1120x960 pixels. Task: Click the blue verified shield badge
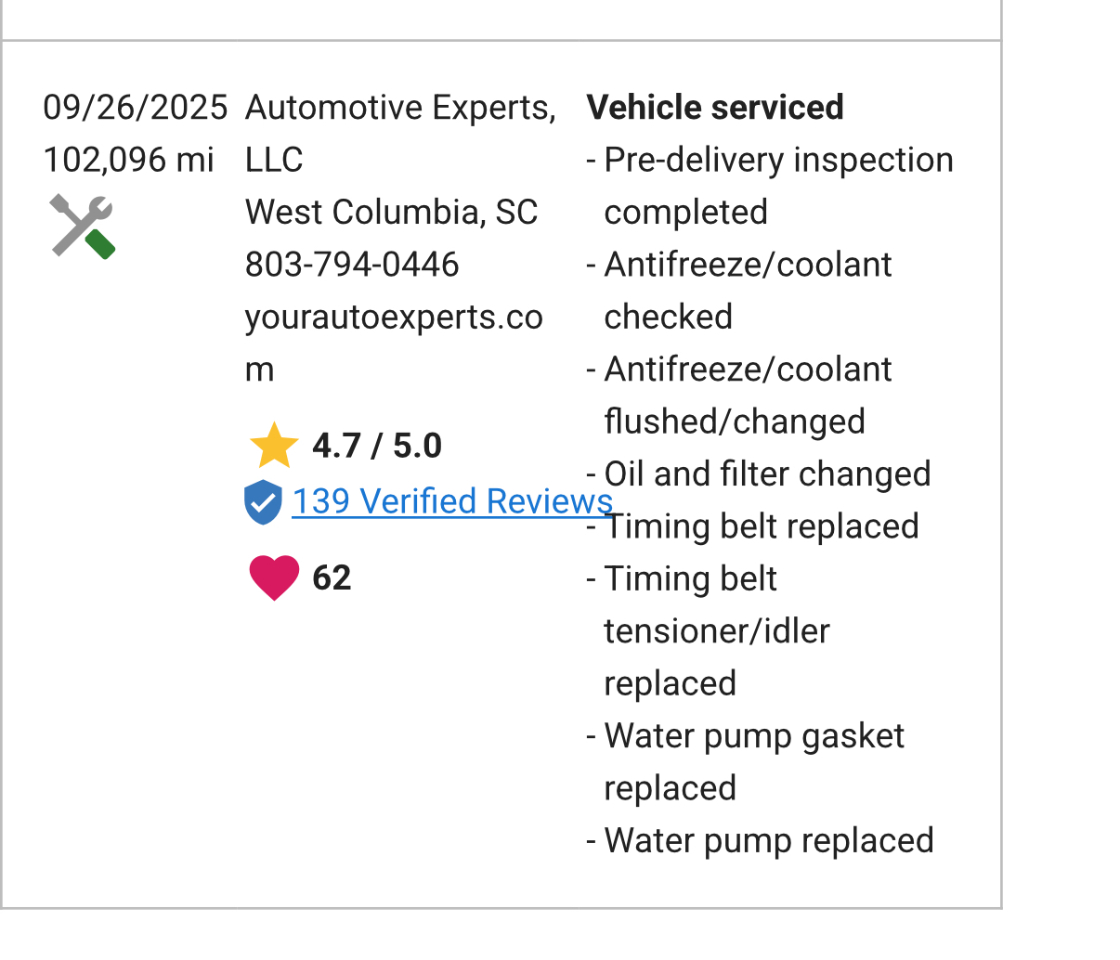[262, 502]
